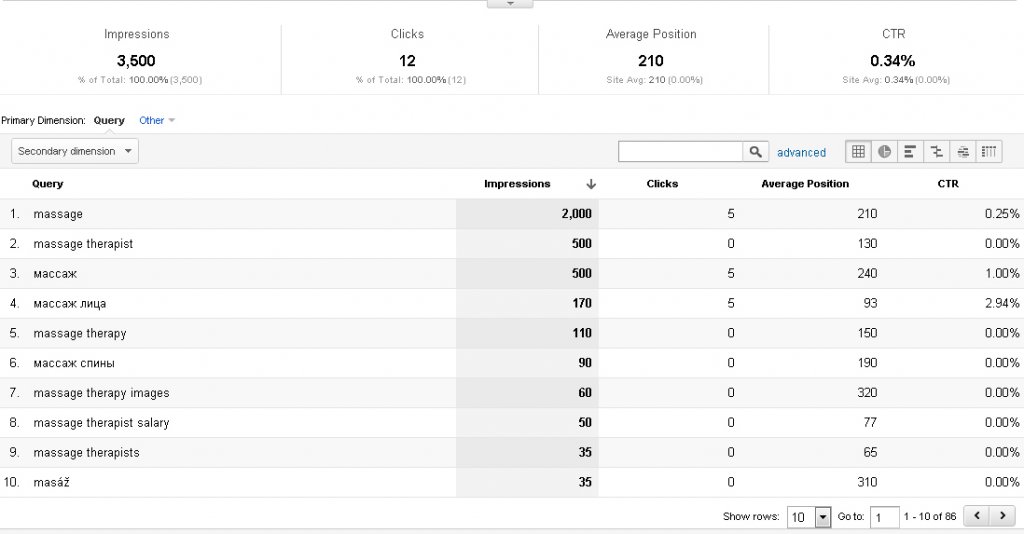Image resolution: width=1024 pixels, height=534 pixels.
Task: Select Query as primary dimension
Action: coord(109,121)
